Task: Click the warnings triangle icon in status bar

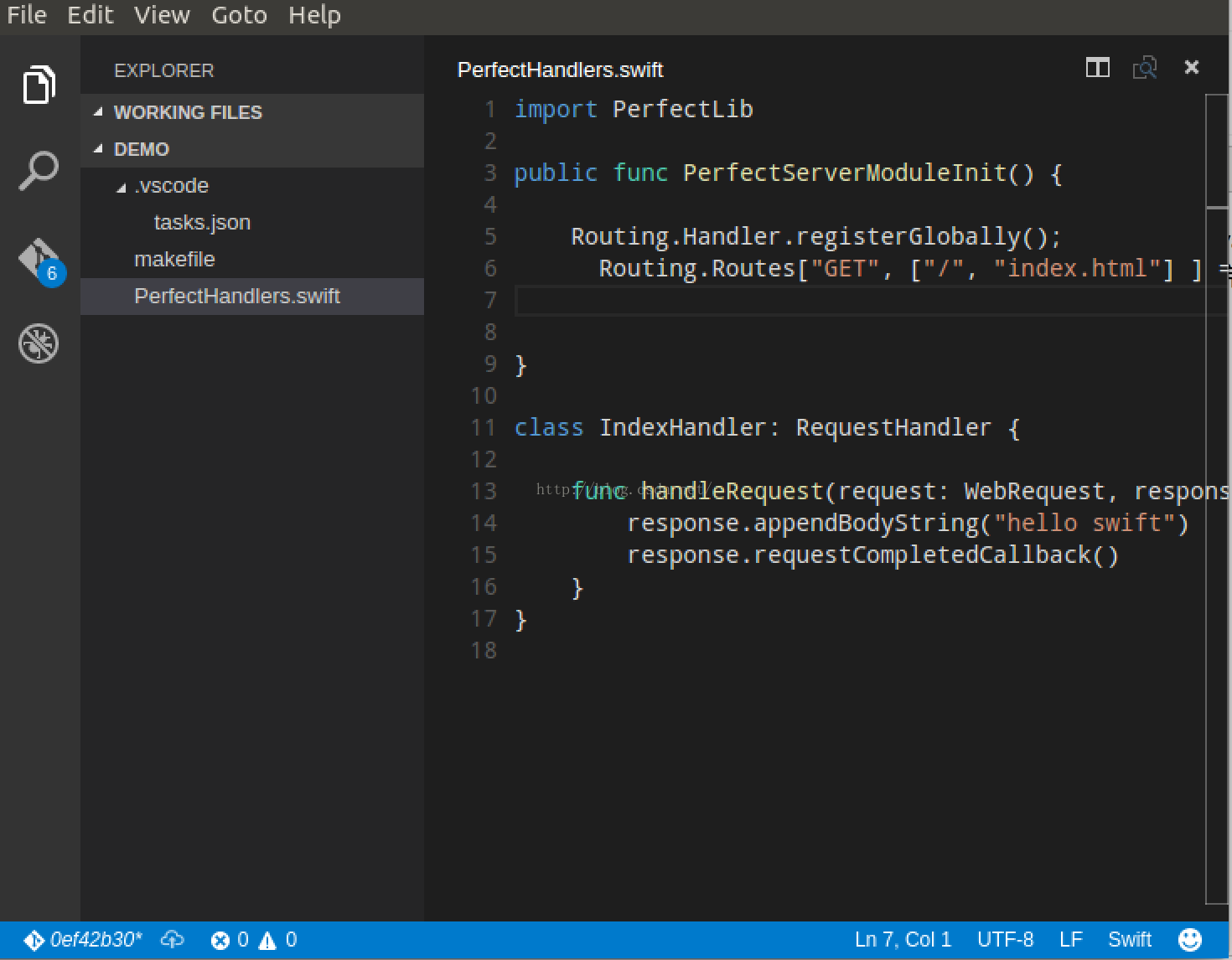Action: click(267, 941)
